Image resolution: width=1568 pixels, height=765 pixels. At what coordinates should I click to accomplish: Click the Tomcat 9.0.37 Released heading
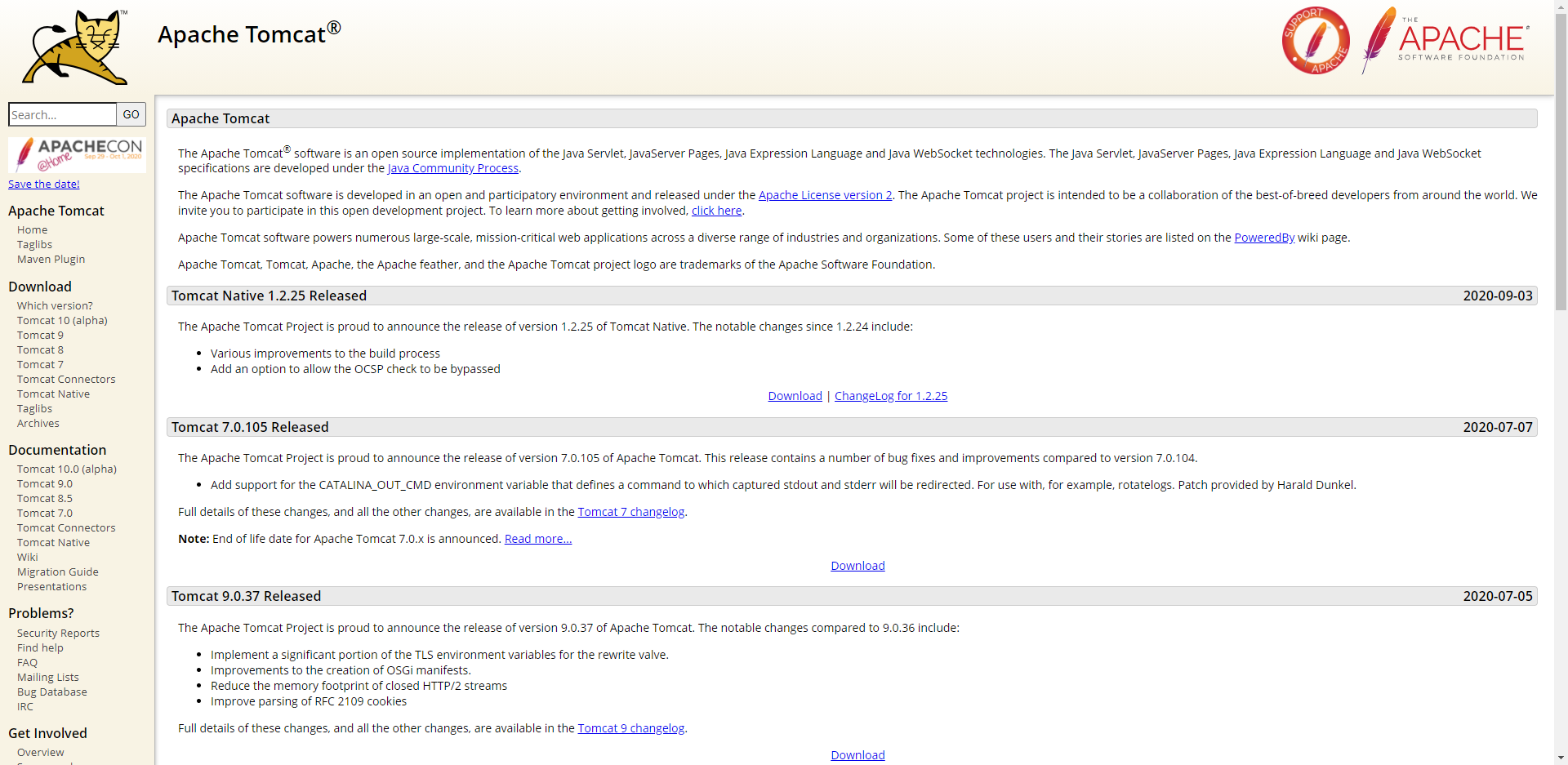pyautogui.click(x=247, y=596)
